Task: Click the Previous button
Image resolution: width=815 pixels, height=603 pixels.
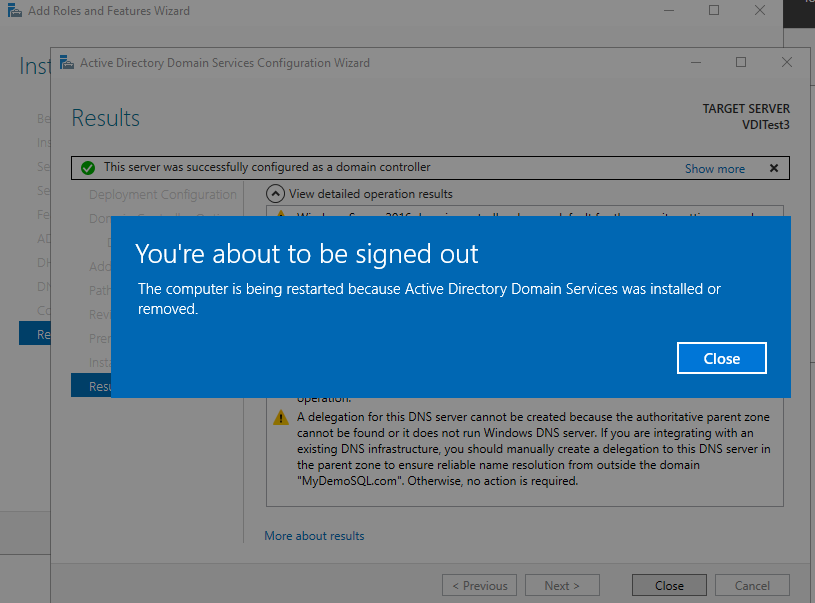Action: pos(479,585)
